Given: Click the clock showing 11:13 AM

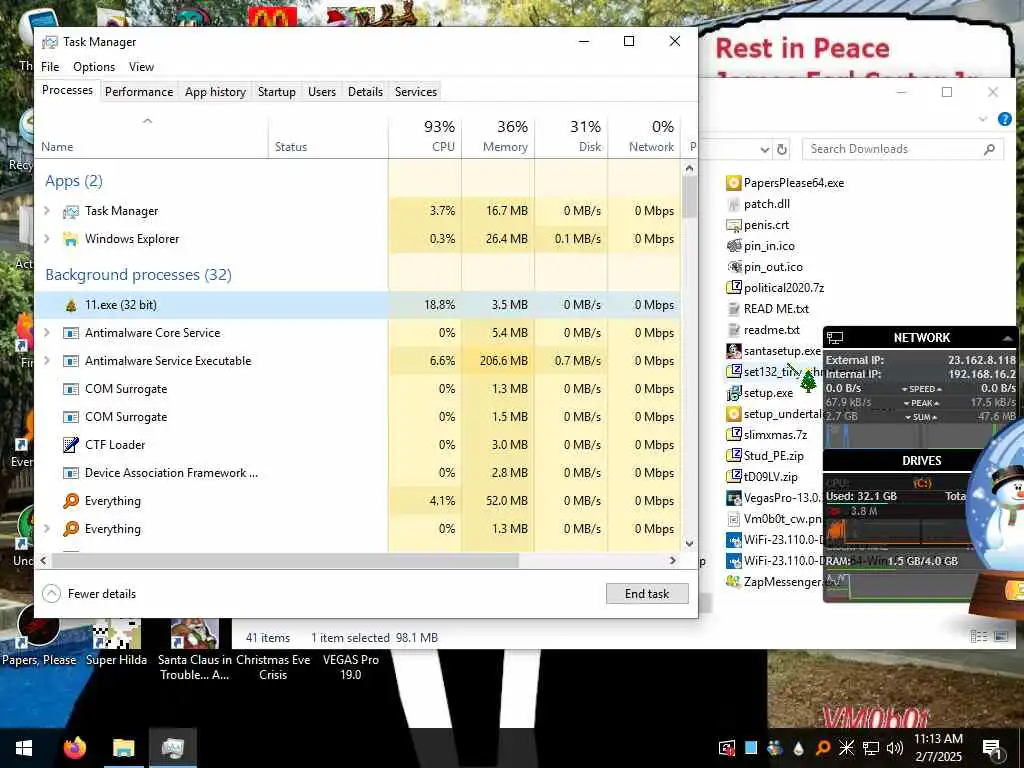Looking at the screenshot, I should (x=938, y=739).
